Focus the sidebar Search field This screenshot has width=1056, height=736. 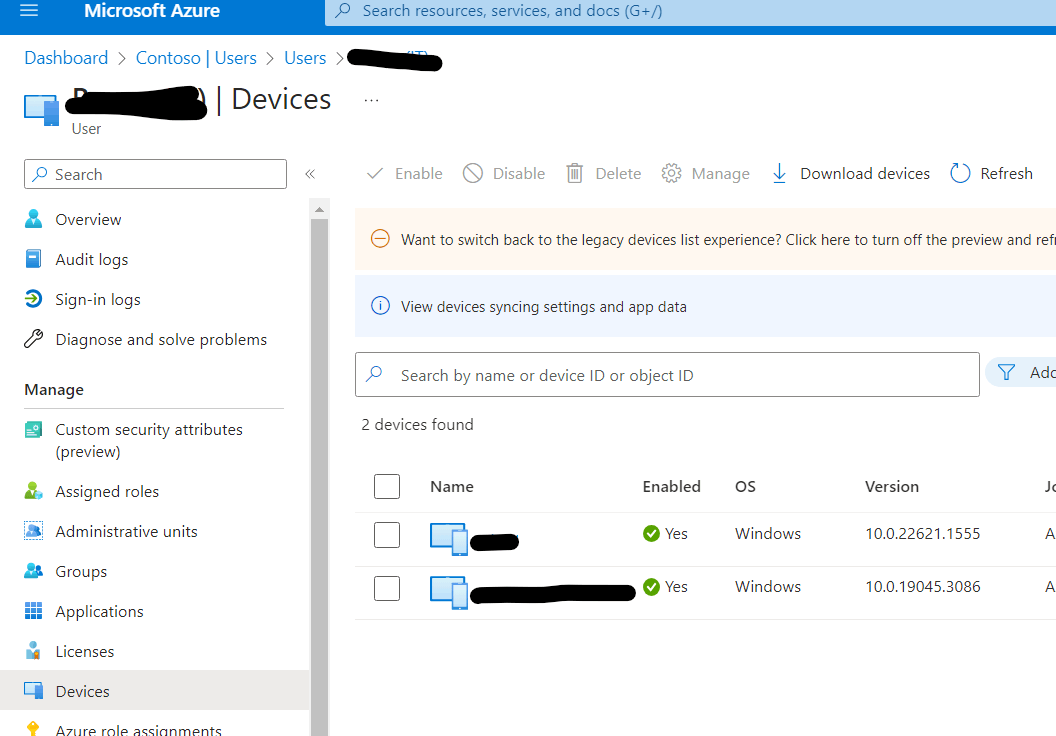tap(156, 174)
